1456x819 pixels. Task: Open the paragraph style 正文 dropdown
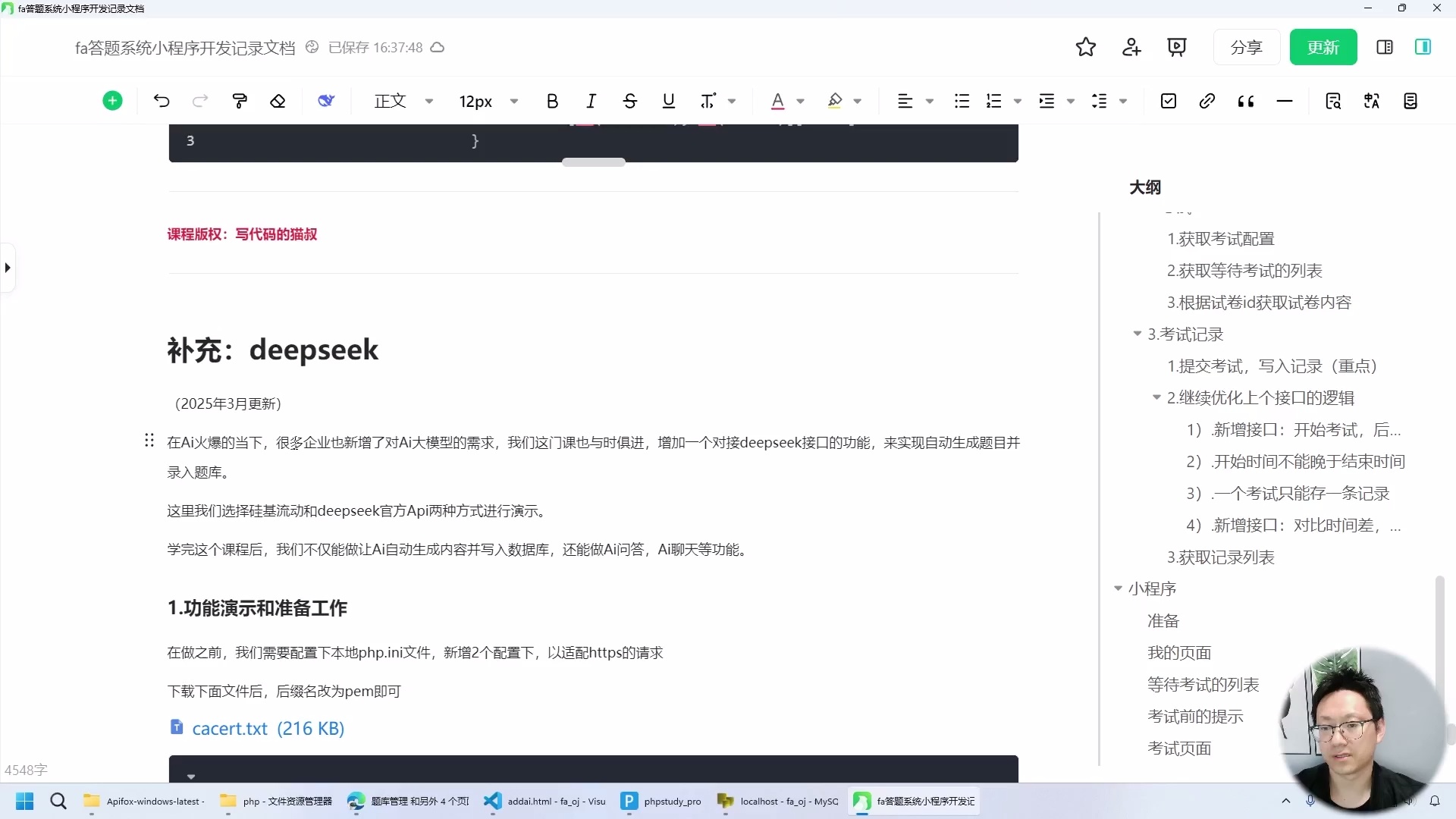click(403, 101)
